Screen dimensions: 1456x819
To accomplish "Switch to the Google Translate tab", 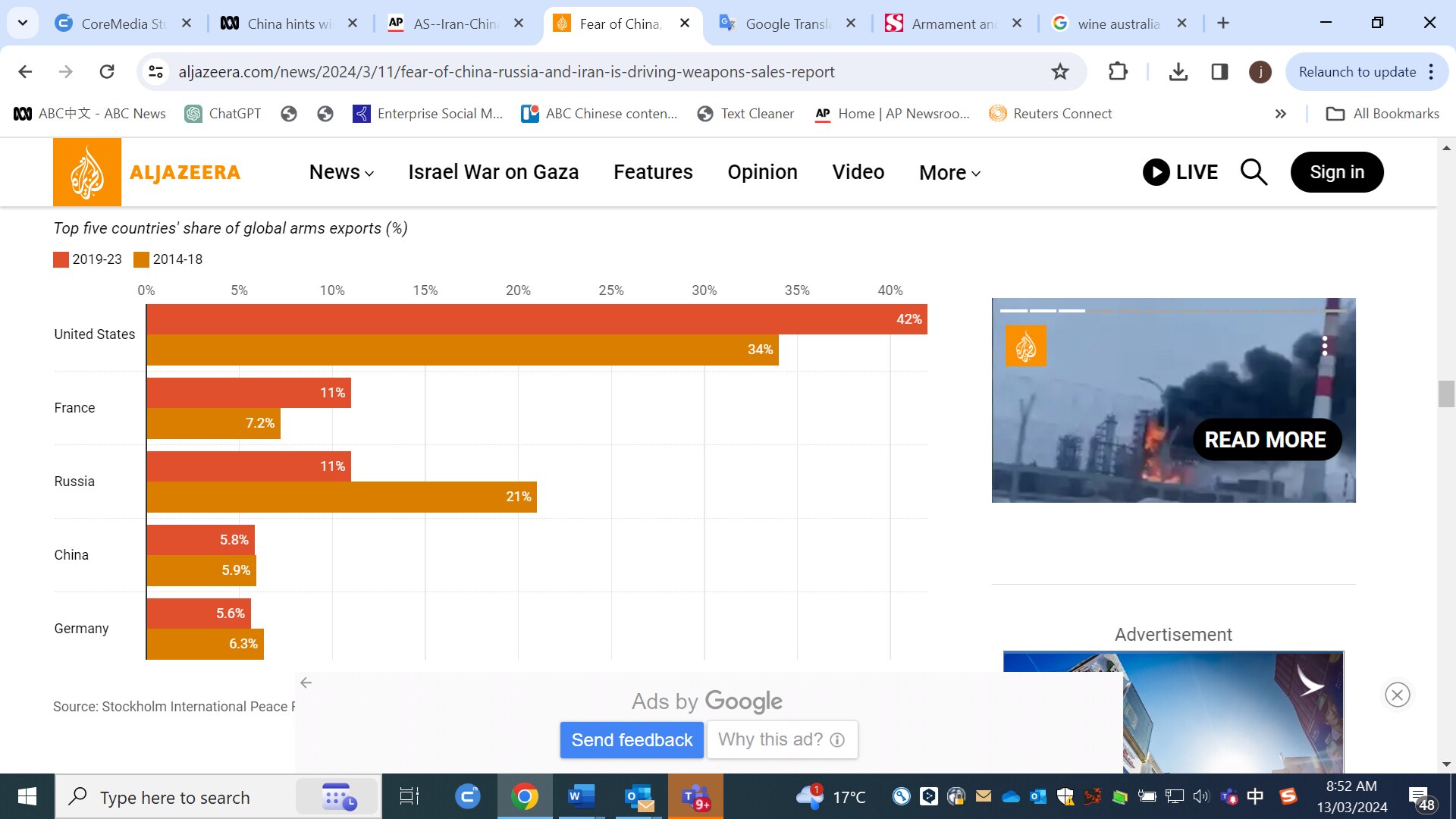I will 787,24.
